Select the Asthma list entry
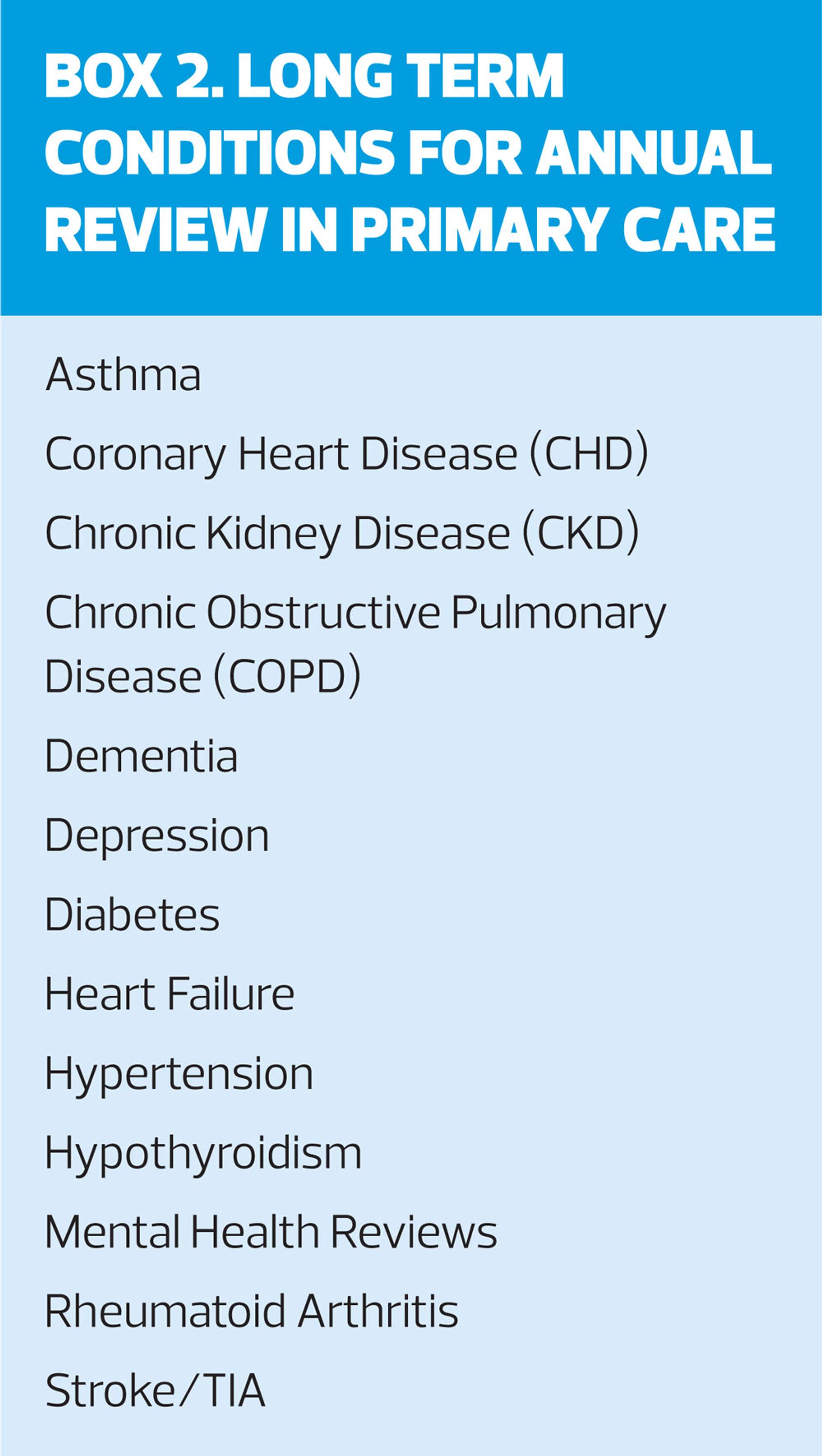 tap(123, 374)
